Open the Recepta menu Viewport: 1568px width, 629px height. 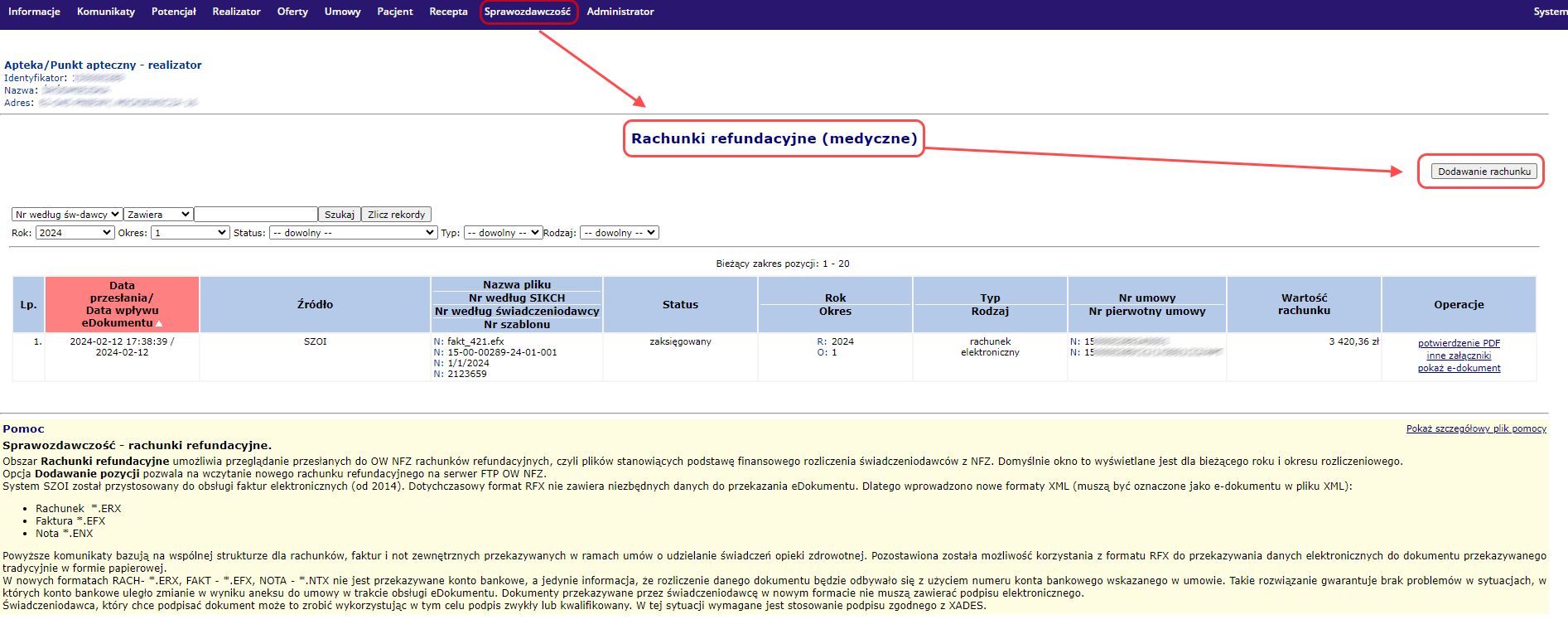[448, 12]
